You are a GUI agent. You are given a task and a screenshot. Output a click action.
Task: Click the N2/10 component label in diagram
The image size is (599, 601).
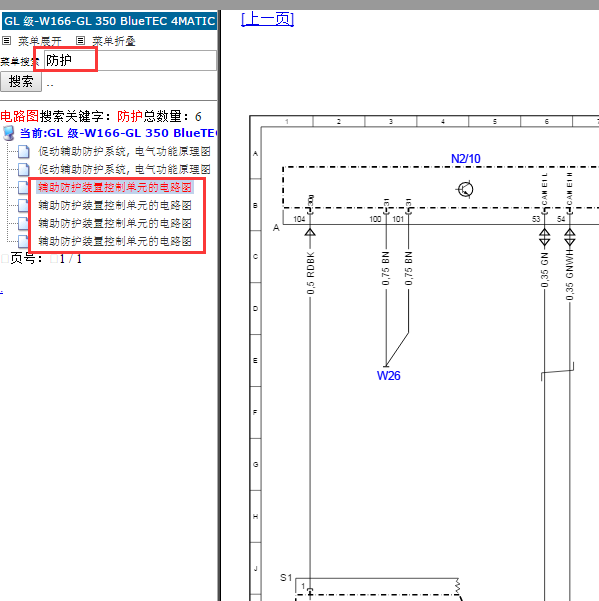click(466, 159)
